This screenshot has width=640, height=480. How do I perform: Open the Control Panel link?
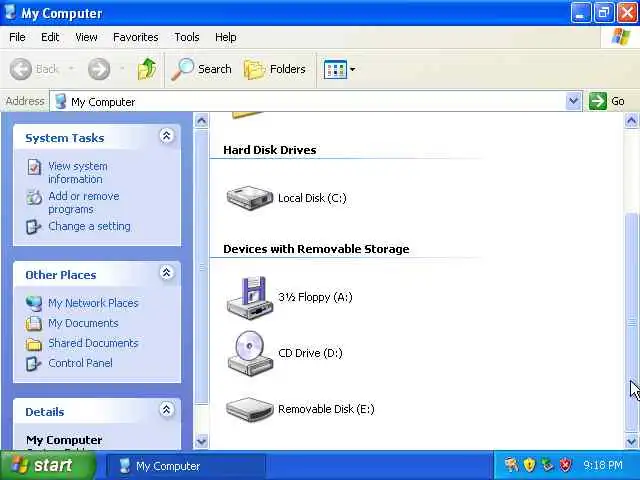80,363
